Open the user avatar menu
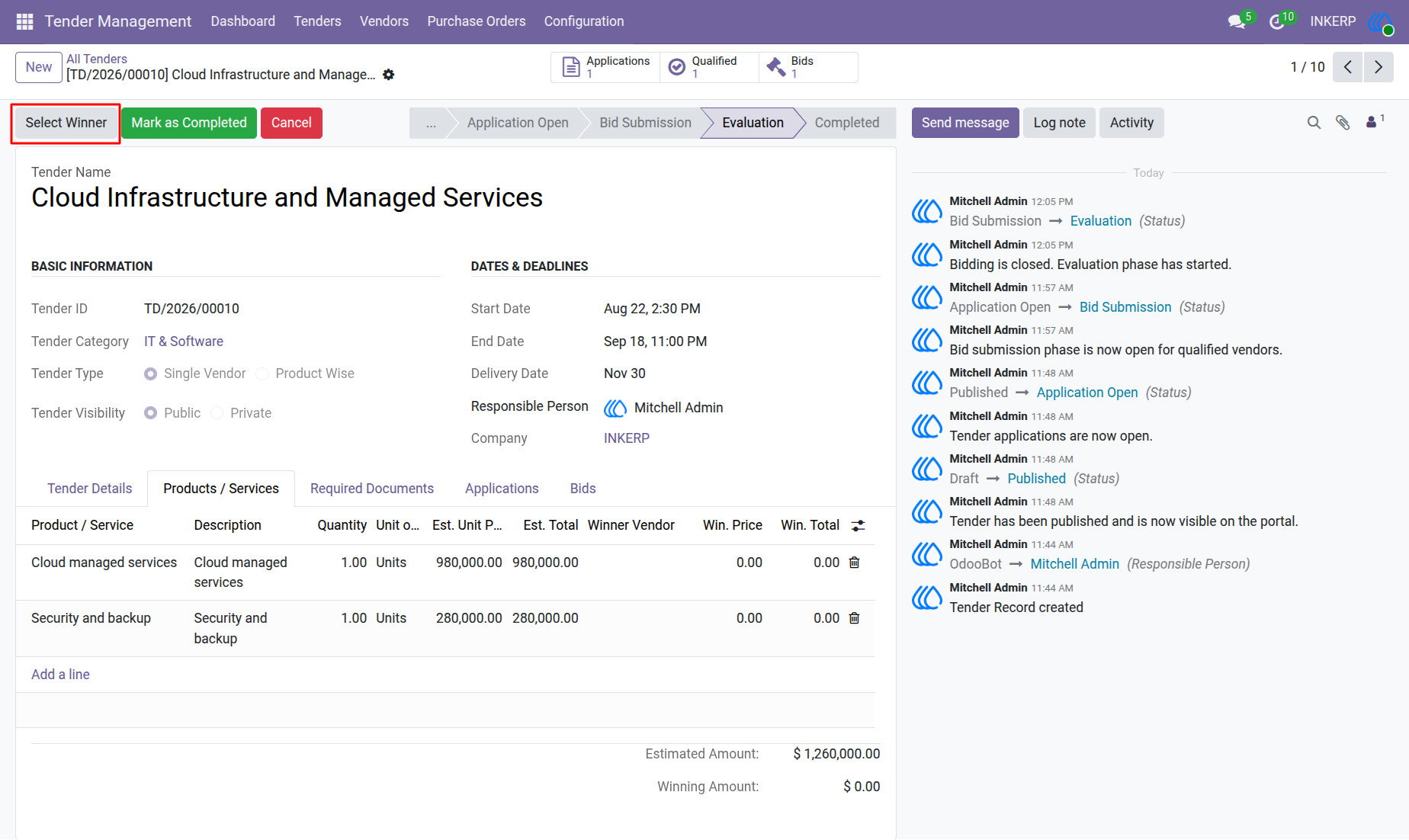Image resolution: width=1409 pixels, height=840 pixels. [x=1382, y=21]
